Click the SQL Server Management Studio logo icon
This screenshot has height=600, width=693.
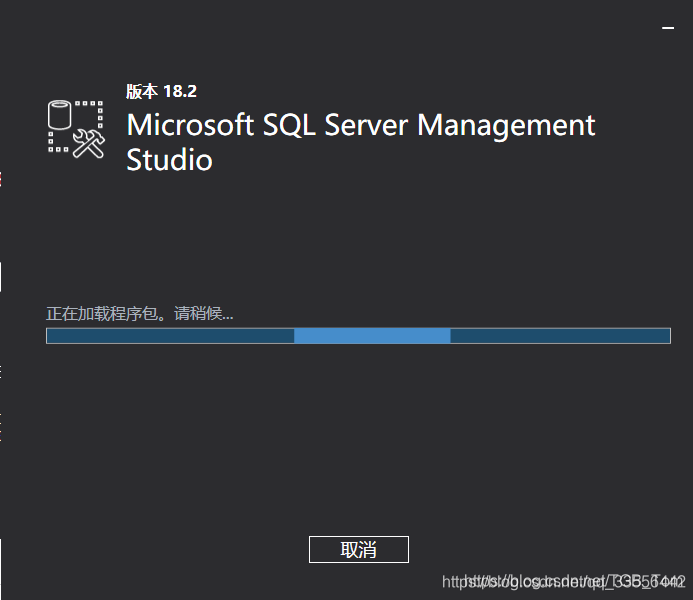(76, 129)
